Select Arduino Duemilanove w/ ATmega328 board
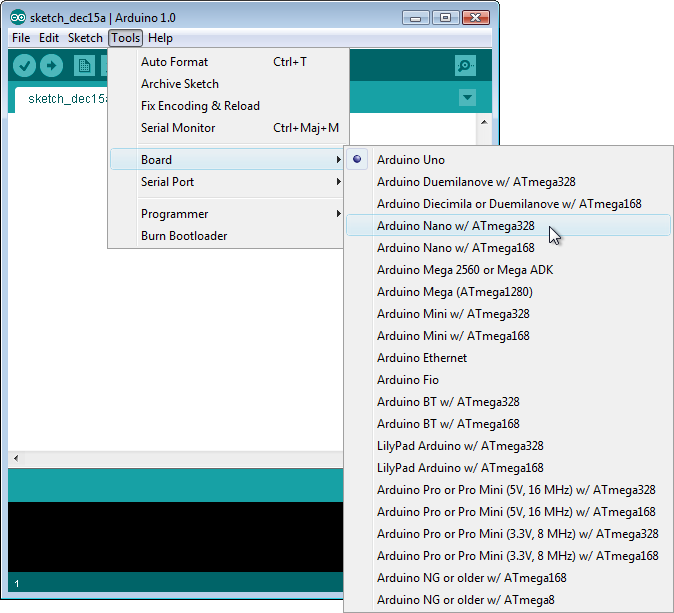 [509, 182]
